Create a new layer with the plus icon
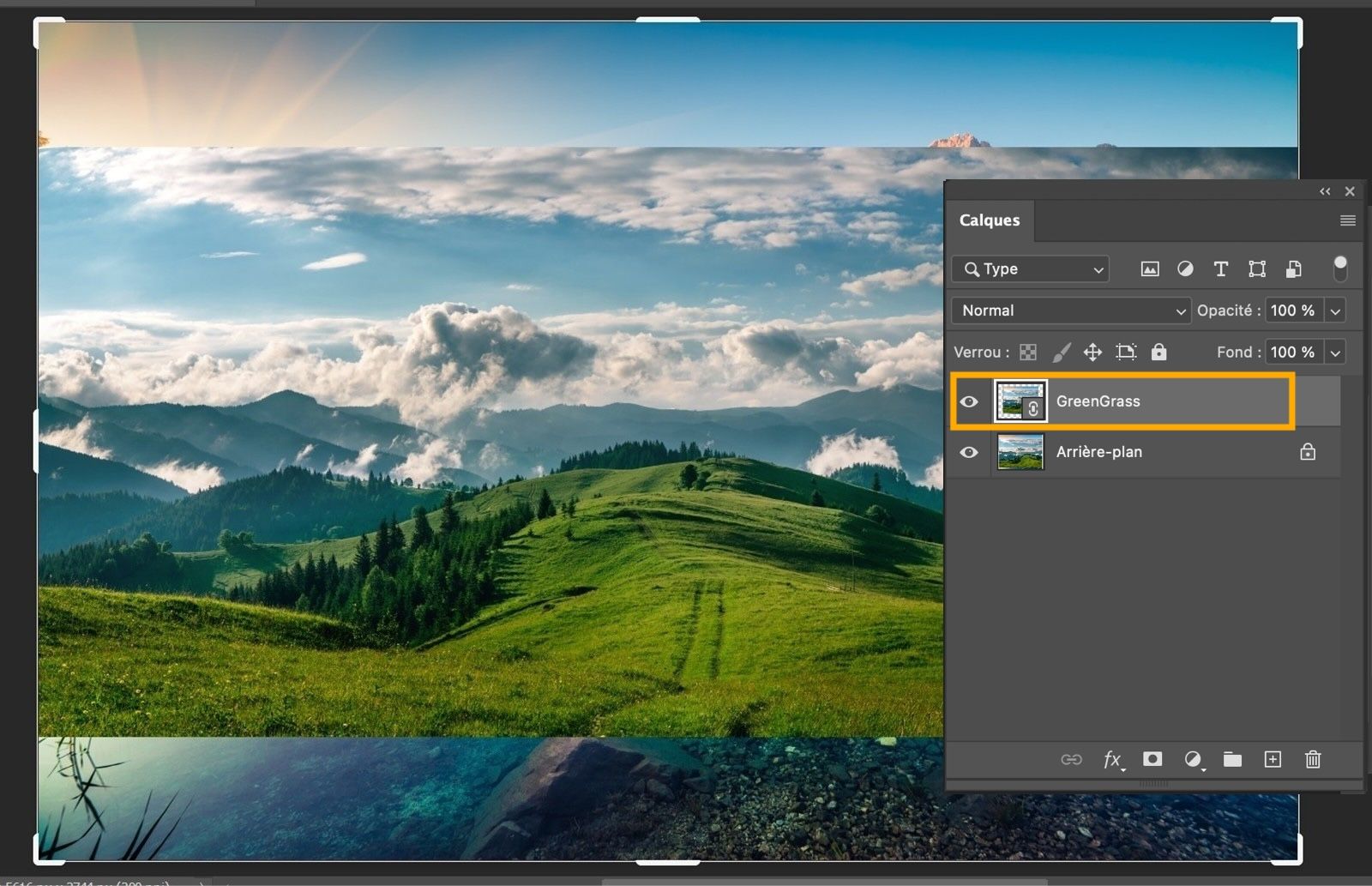The width and height of the screenshot is (1372, 886). tap(1273, 759)
